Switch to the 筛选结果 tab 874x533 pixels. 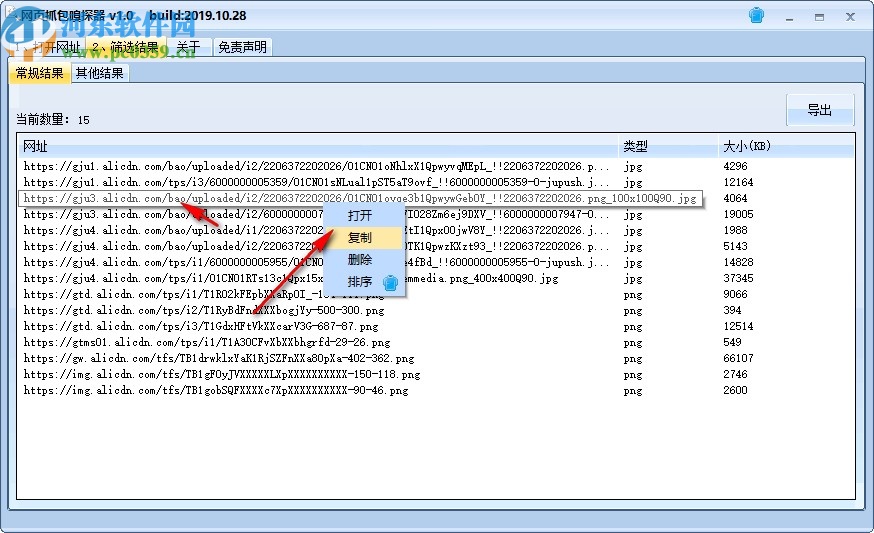(126, 47)
